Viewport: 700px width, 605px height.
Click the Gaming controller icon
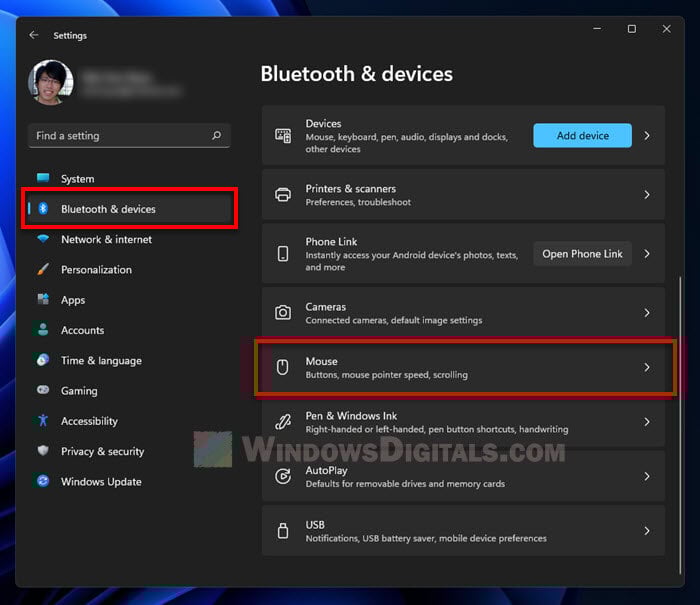[x=43, y=390]
